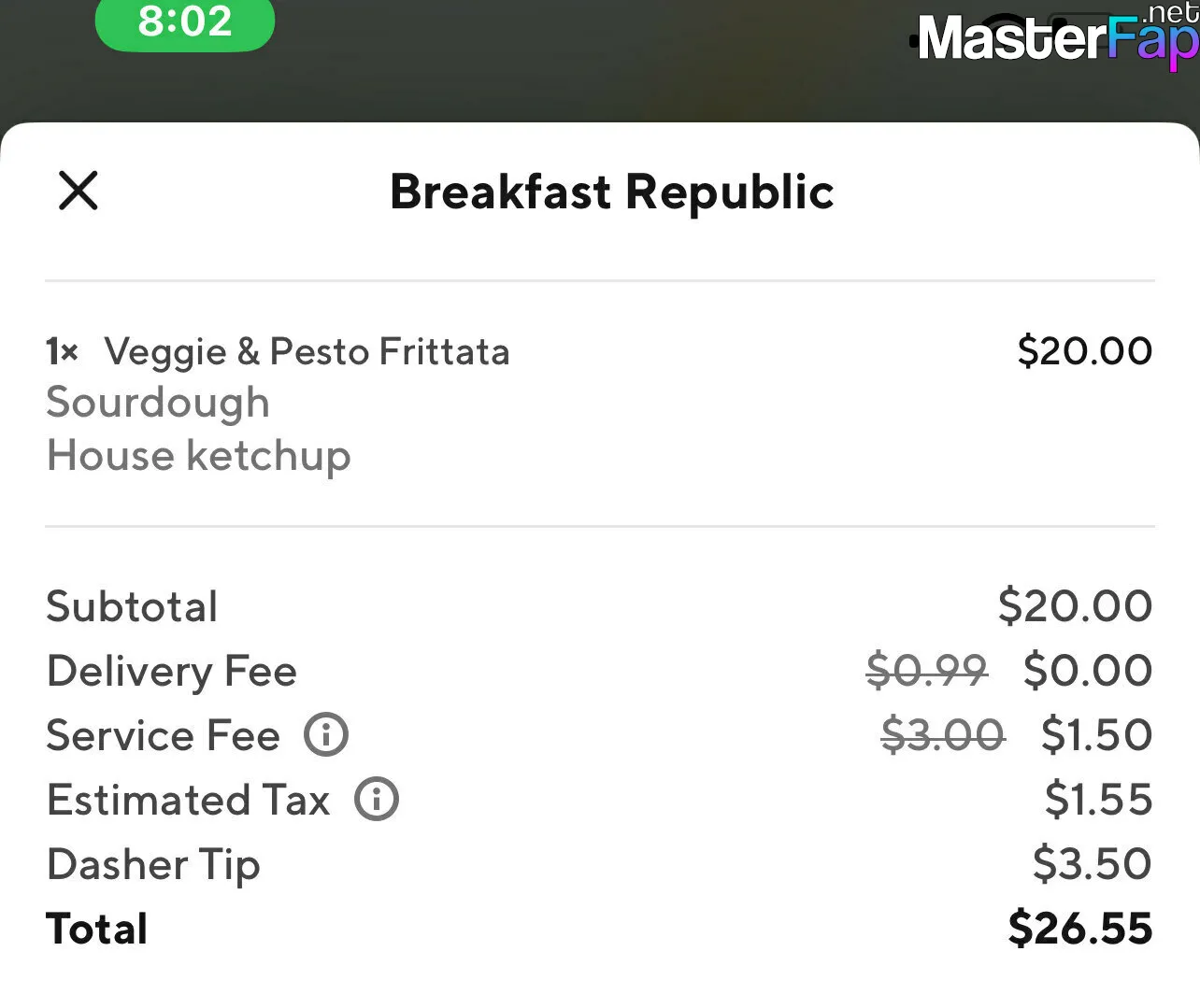The height and width of the screenshot is (1008, 1200).
Task: Tap the Subtotal row label
Action: pyautogui.click(x=132, y=606)
